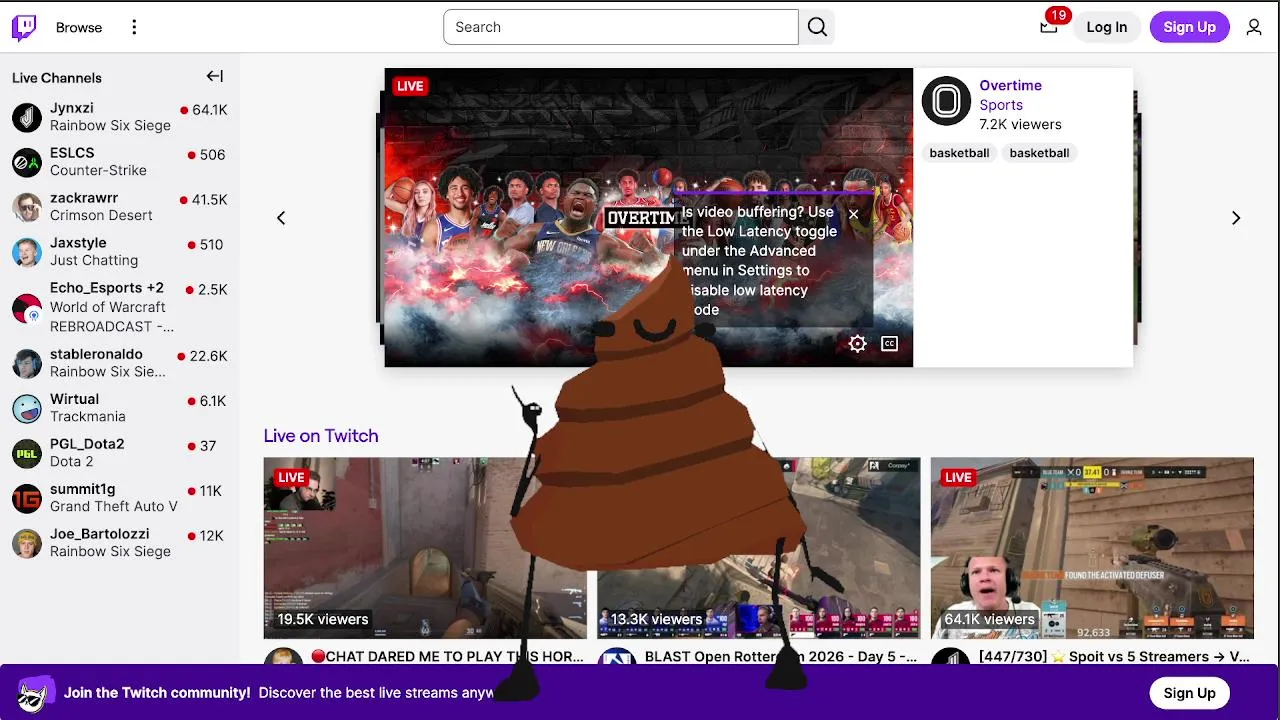Select Grand Theft Auto V text
This screenshot has height=720, width=1280.
click(114, 507)
